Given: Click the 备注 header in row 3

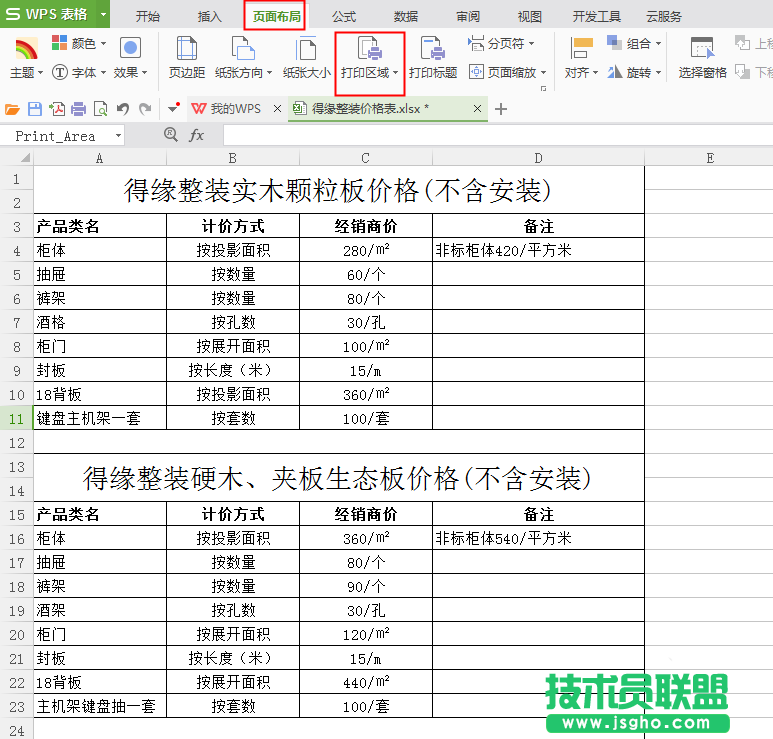Looking at the screenshot, I should coord(538,226).
